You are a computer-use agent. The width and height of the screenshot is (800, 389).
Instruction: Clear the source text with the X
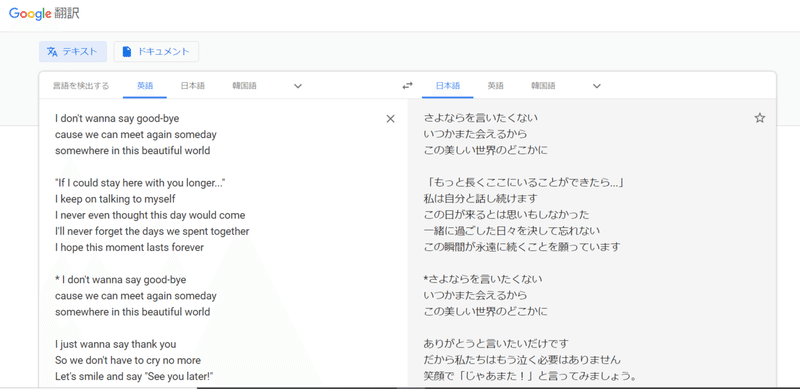390,119
